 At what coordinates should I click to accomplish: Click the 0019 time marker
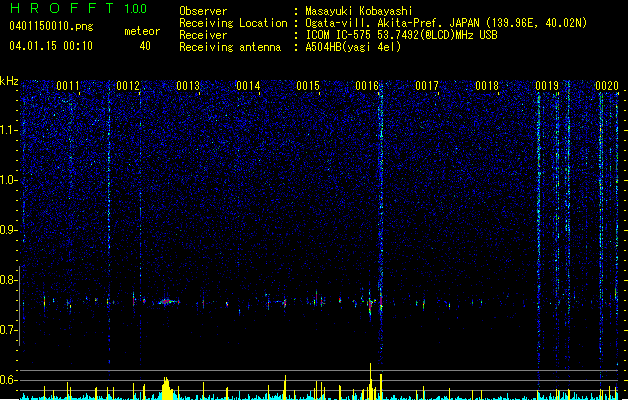tap(547, 86)
